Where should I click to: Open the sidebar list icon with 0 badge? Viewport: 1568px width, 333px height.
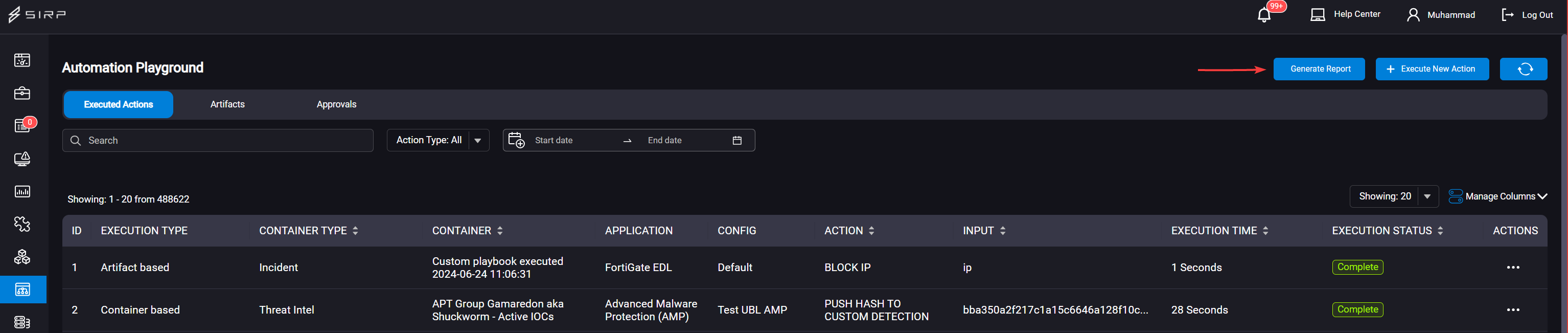coord(22,125)
